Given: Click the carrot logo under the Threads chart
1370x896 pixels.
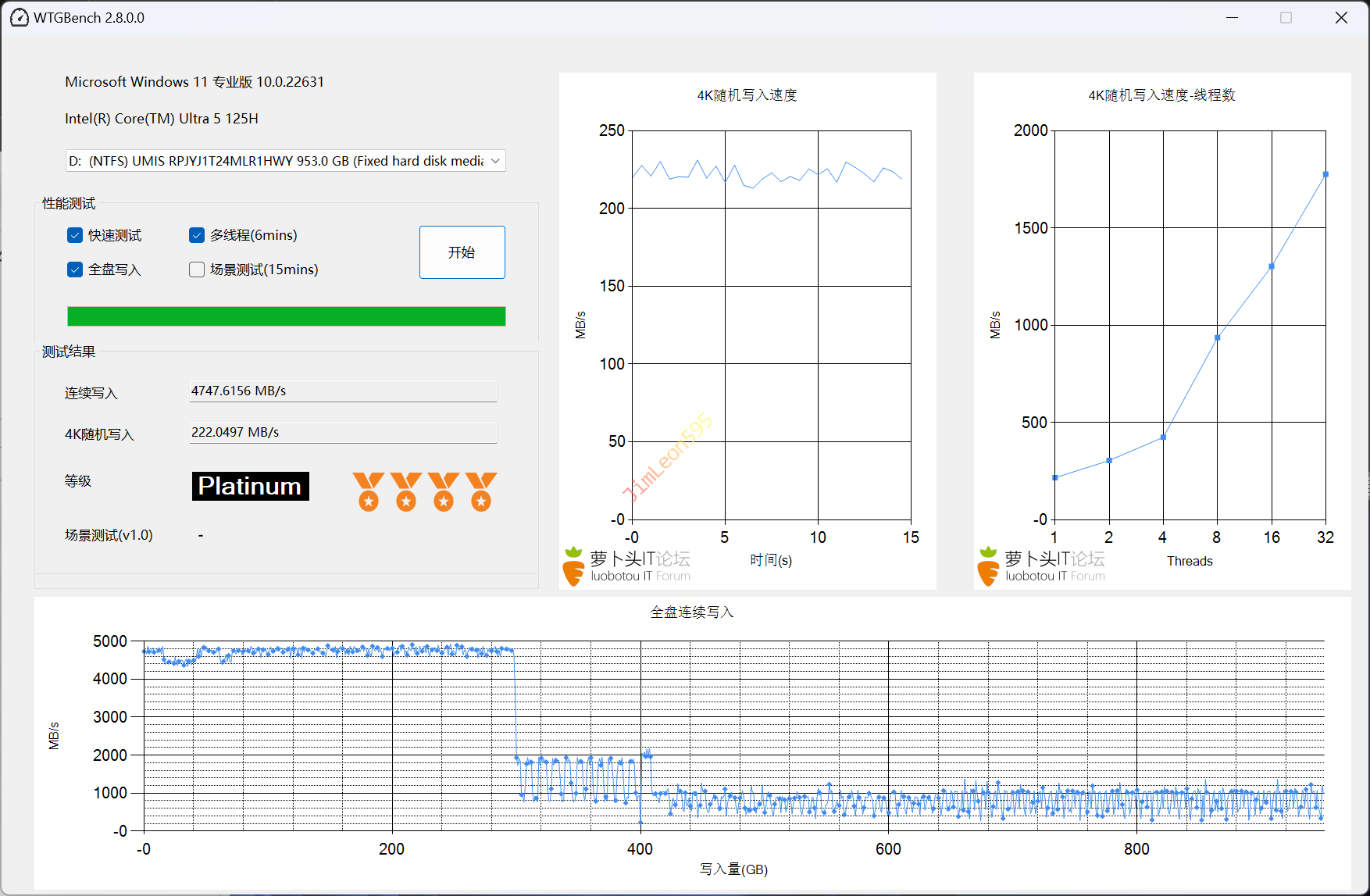Looking at the screenshot, I should pyautogui.click(x=988, y=566).
